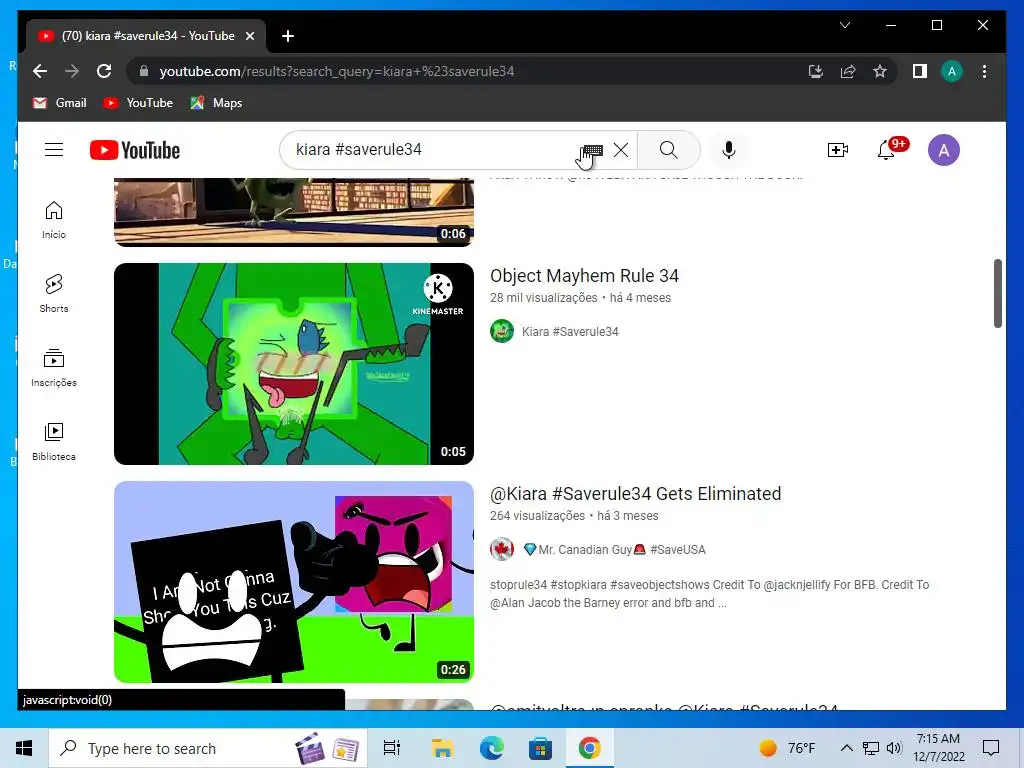The width and height of the screenshot is (1024, 768).
Task: Open the Gmail bookmark
Action: 59,103
